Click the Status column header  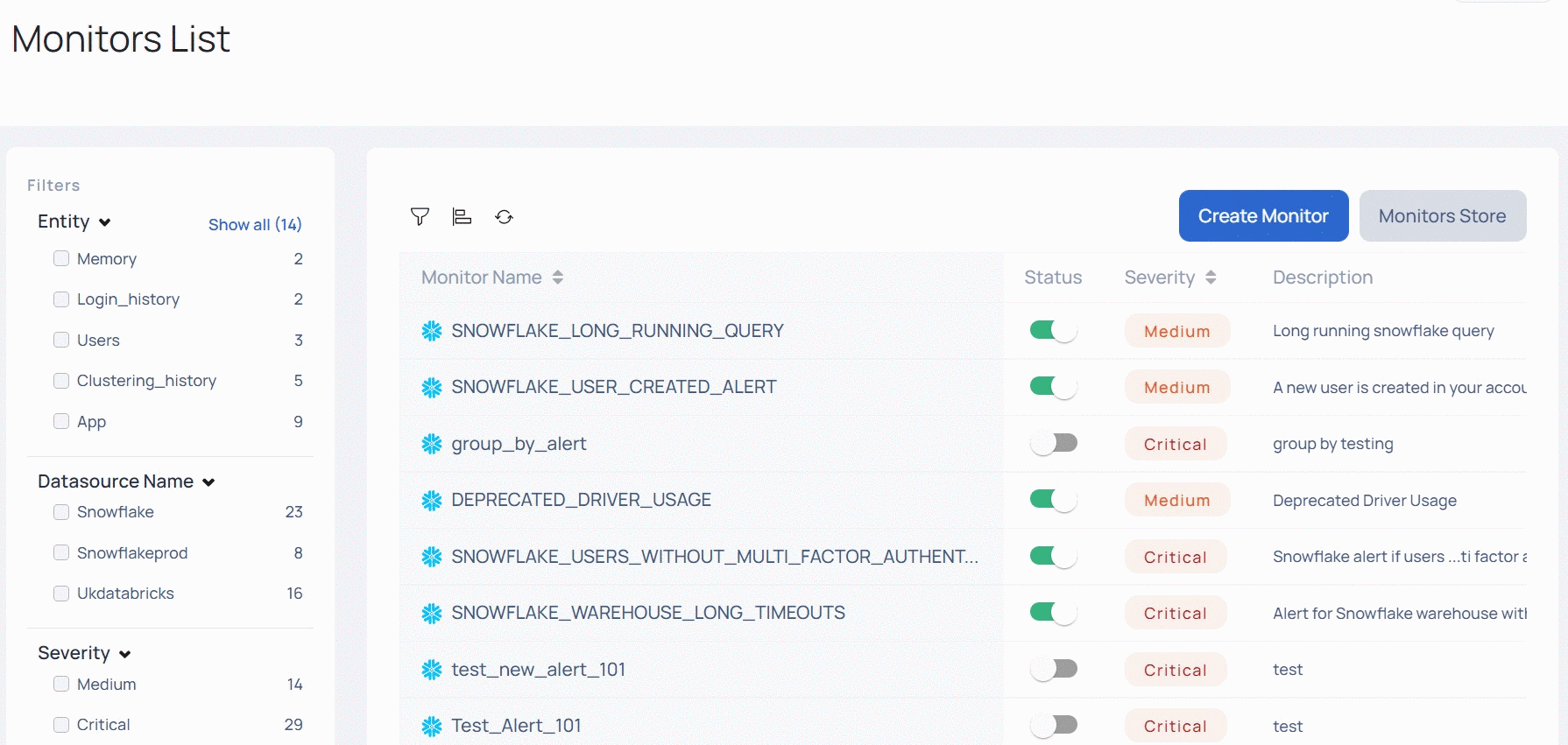[x=1053, y=278]
